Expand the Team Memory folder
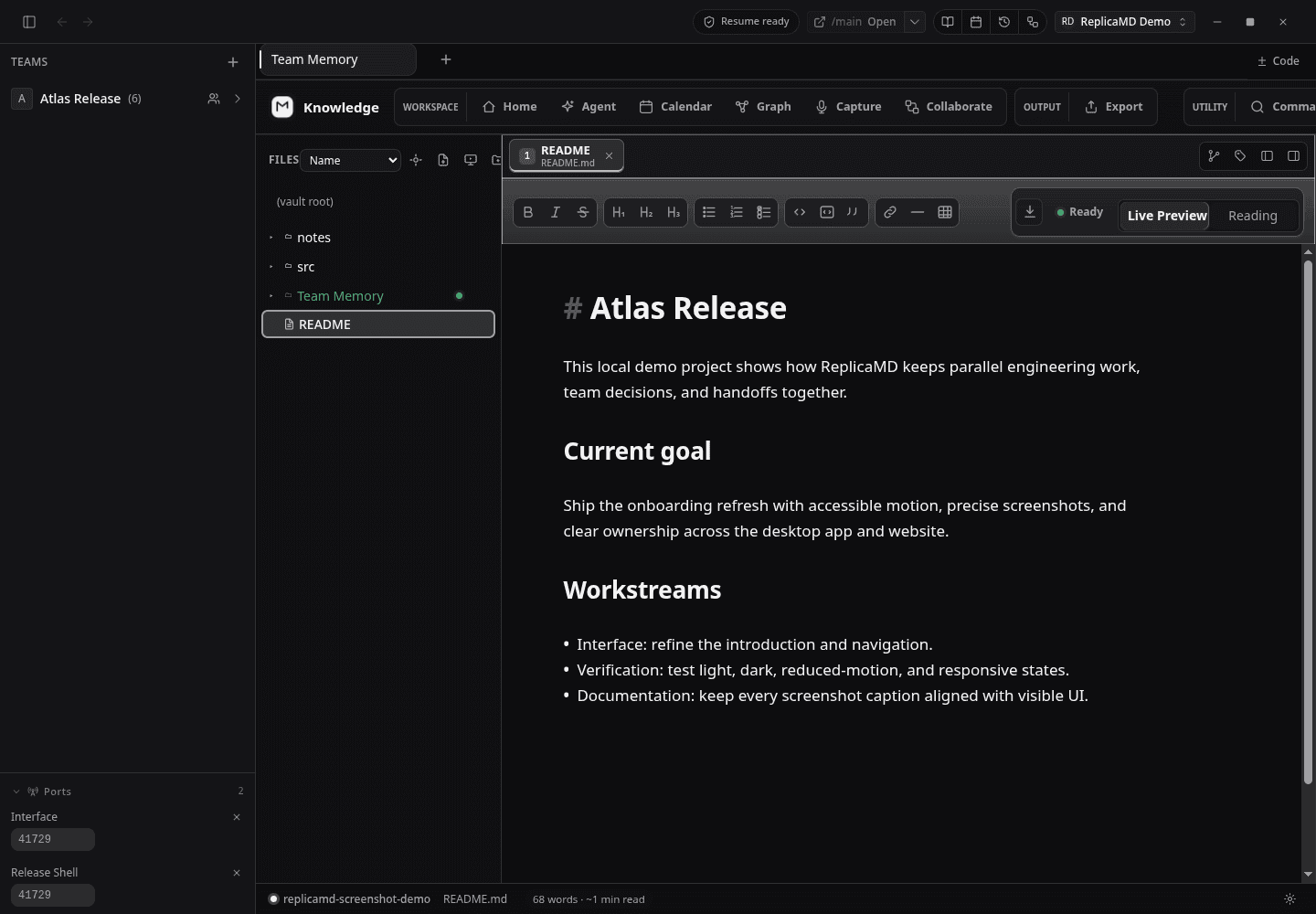1316x914 pixels. pyautogui.click(x=271, y=296)
